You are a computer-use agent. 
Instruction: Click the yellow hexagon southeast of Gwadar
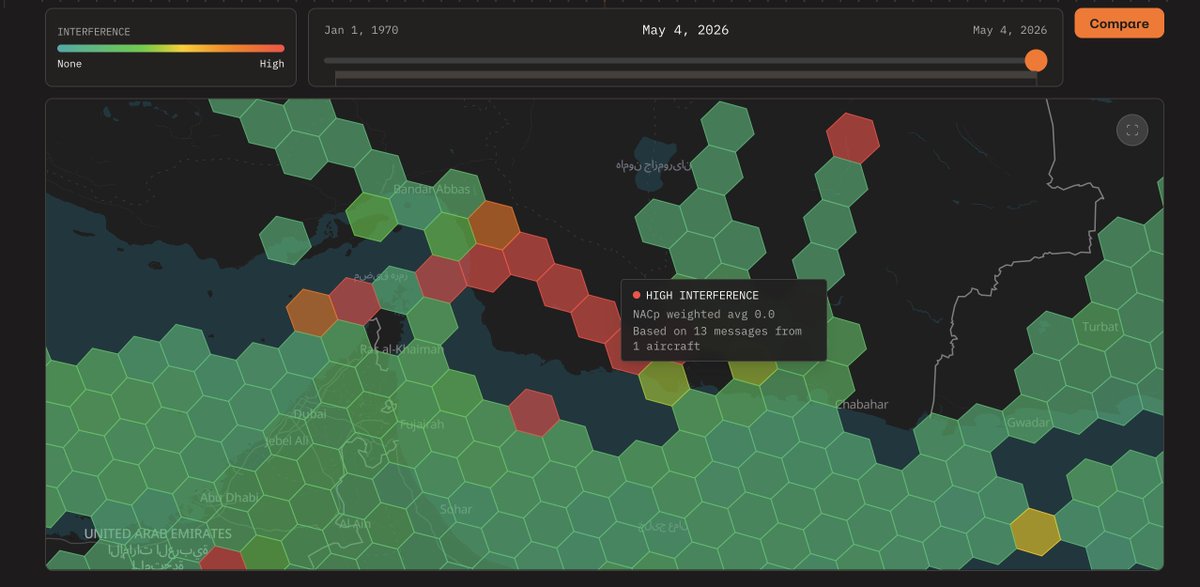click(x=1035, y=531)
